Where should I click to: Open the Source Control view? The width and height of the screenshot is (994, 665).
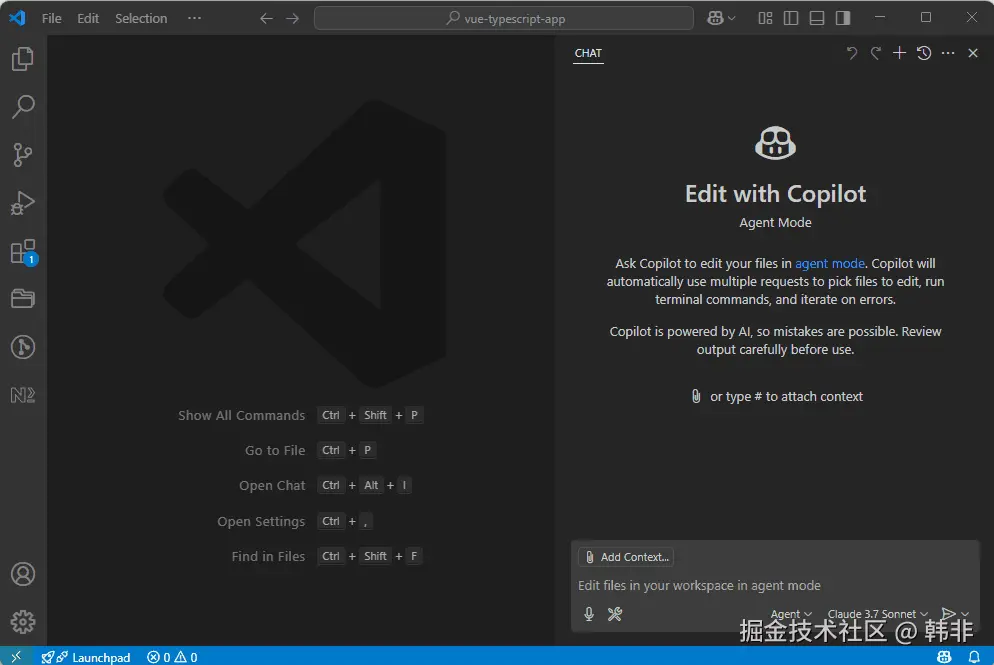click(x=23, y=155)
